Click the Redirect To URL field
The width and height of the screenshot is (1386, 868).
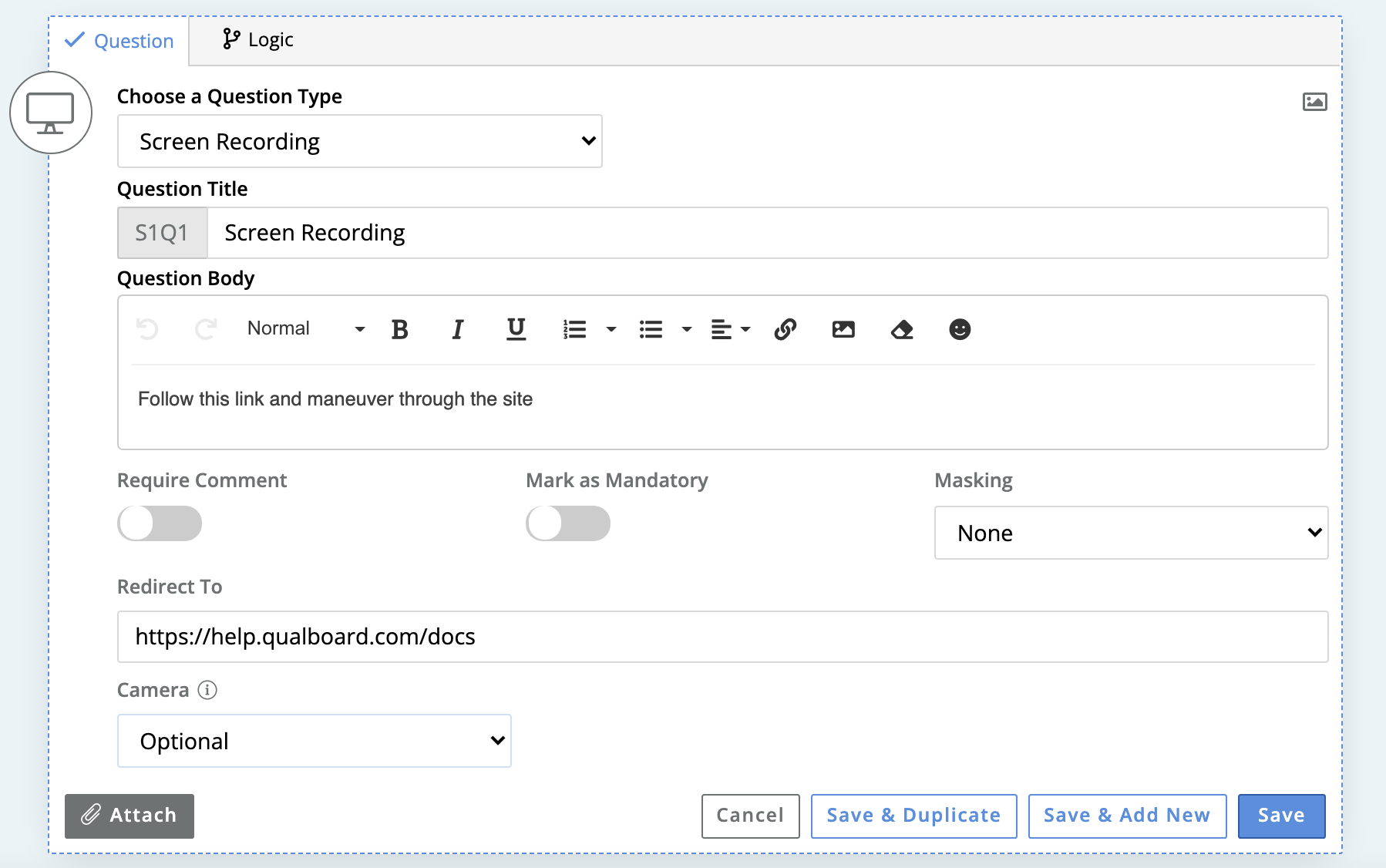722,637
